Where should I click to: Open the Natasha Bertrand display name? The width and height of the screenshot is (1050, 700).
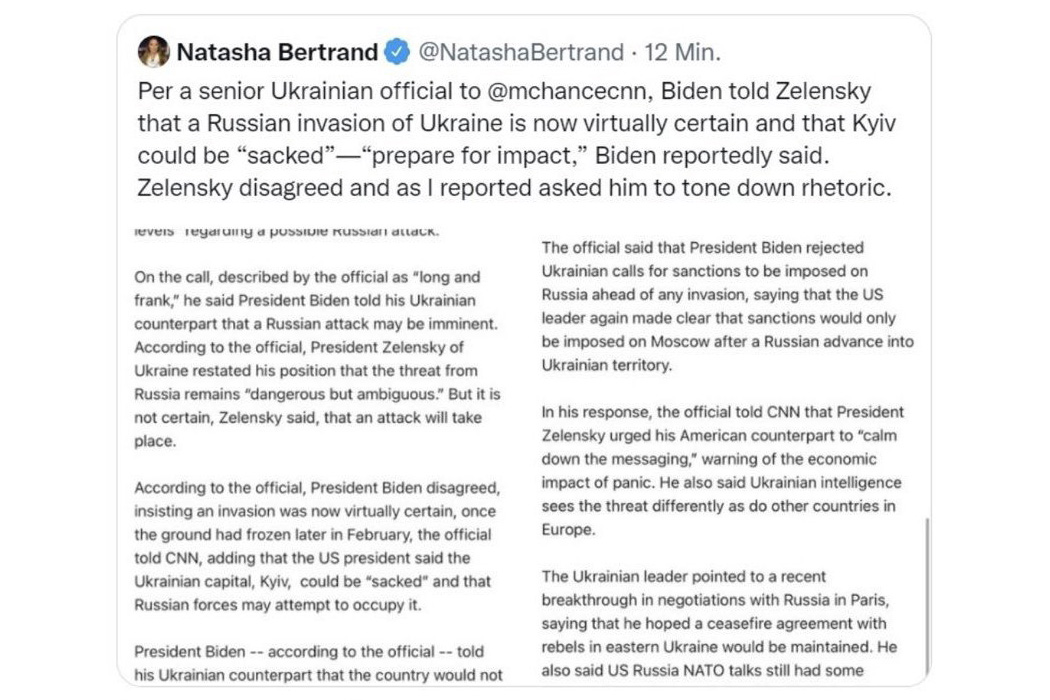[x=277, y=52]
